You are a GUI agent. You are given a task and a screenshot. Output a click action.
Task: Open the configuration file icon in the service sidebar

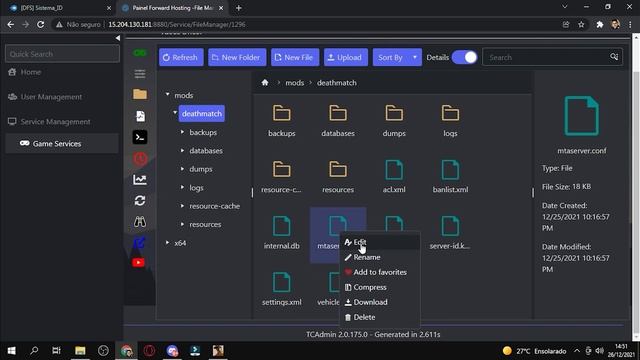click(x=140, y=116)
